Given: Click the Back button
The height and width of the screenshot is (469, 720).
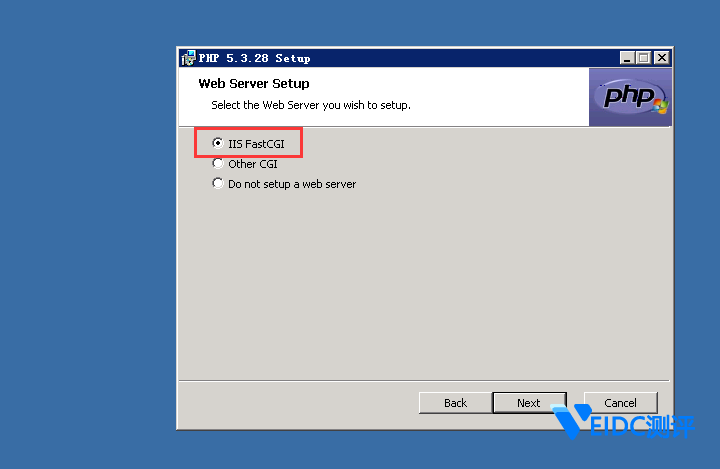Looking at the screenshot, I should (x=455, y=403).
